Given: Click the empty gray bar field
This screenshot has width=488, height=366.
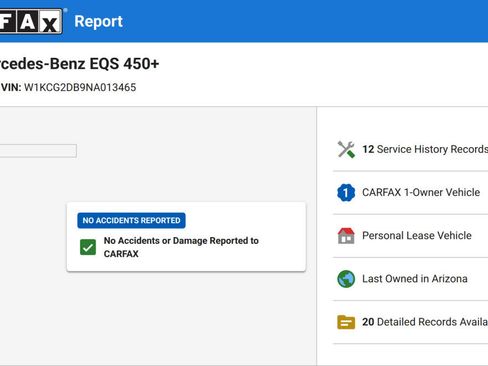Looking at the screenshot, I should [38, 151].
